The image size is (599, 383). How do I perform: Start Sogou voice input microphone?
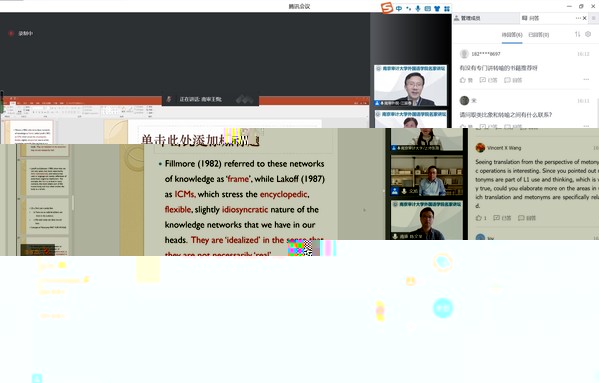click(418, 8)
